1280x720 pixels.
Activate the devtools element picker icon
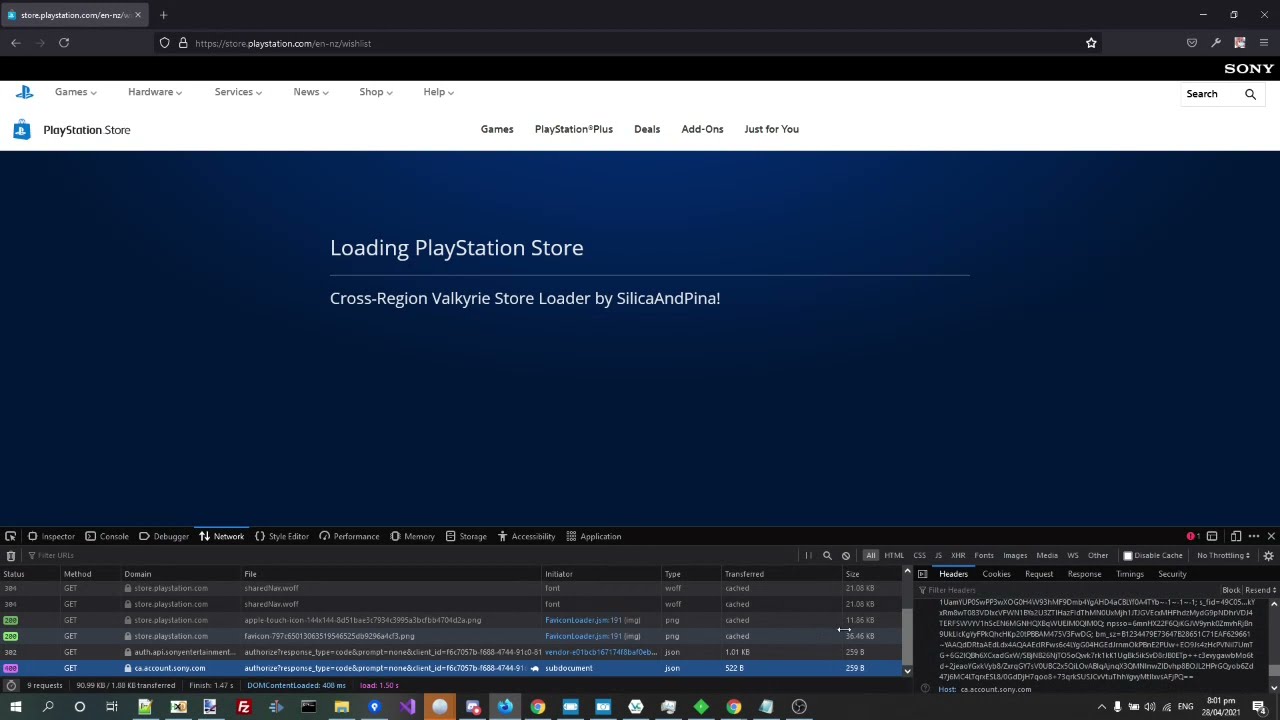pyautogui.click(x=10, y=536)
